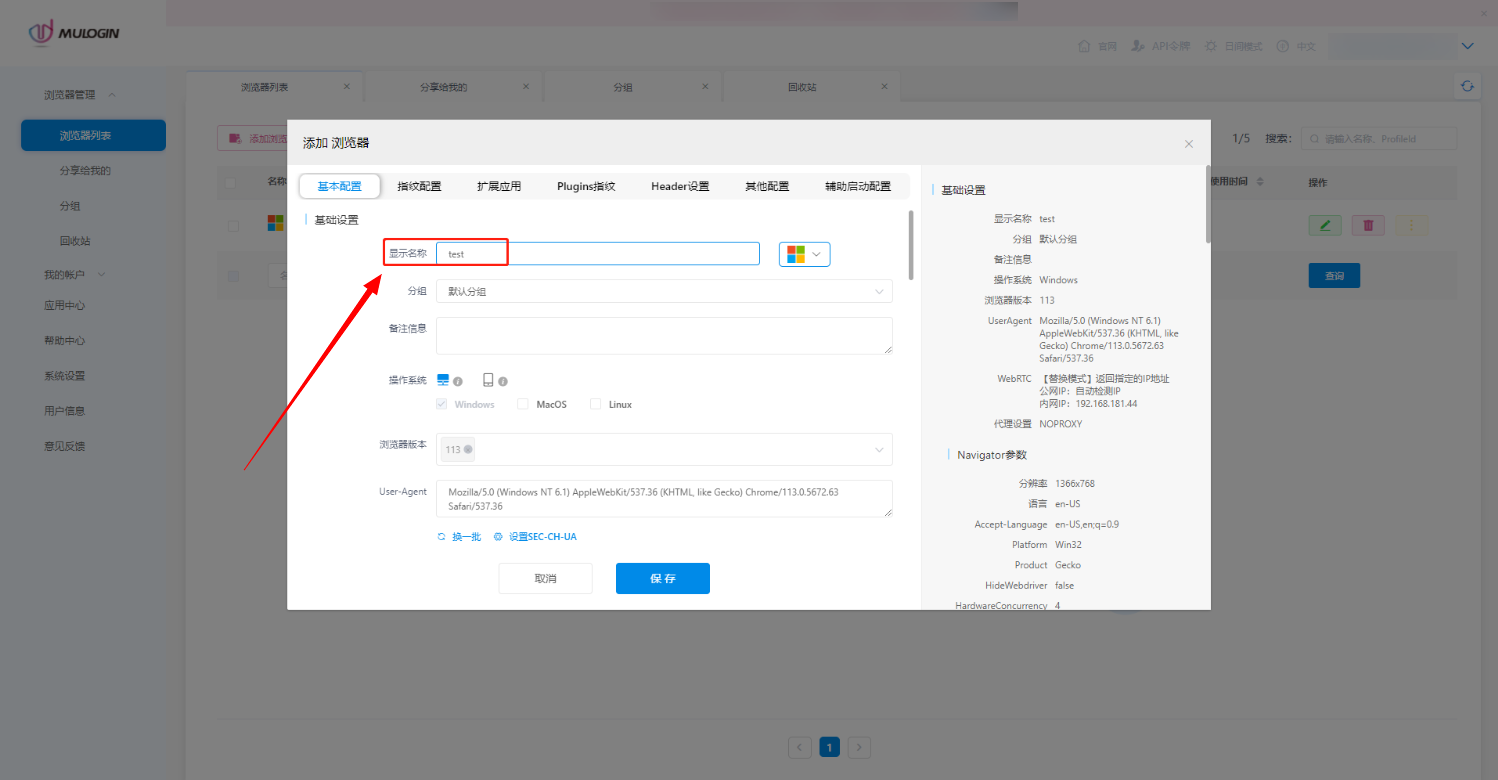
Task: Open the browser icon color picker beside 显示名称
Action: pyautogui.click(x=804, y=254)
